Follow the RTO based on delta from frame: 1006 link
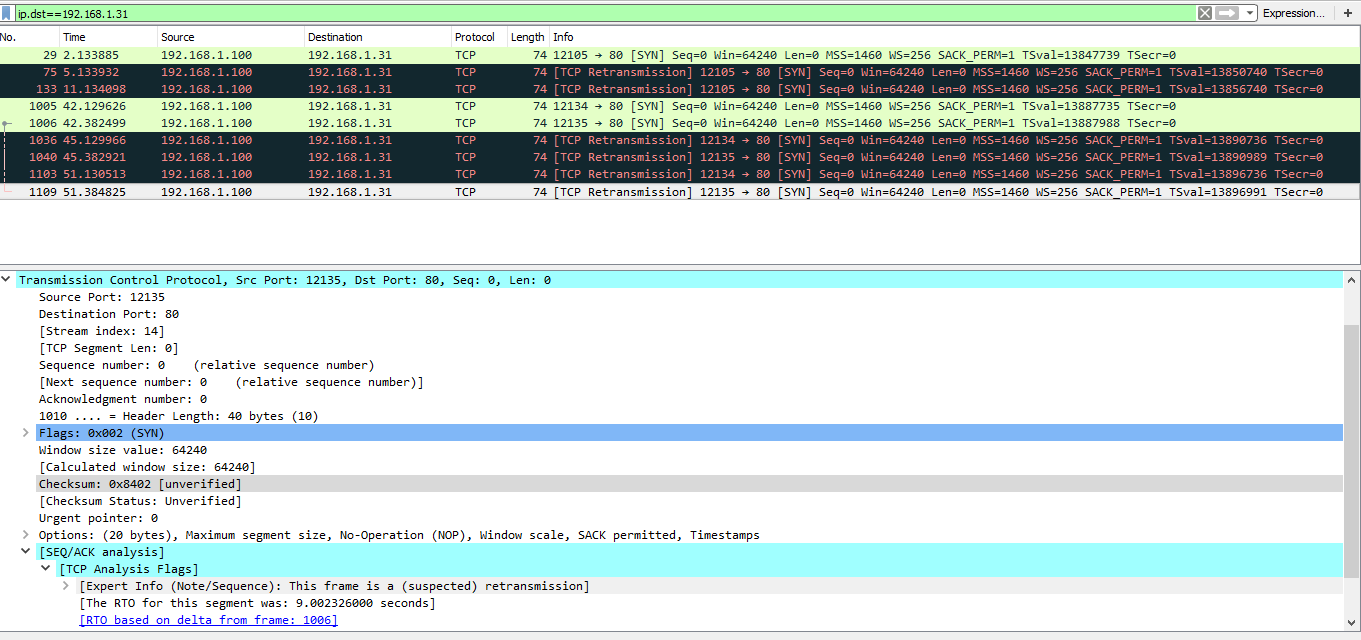The image size is (1361, 640). click(x=208, y=620)
